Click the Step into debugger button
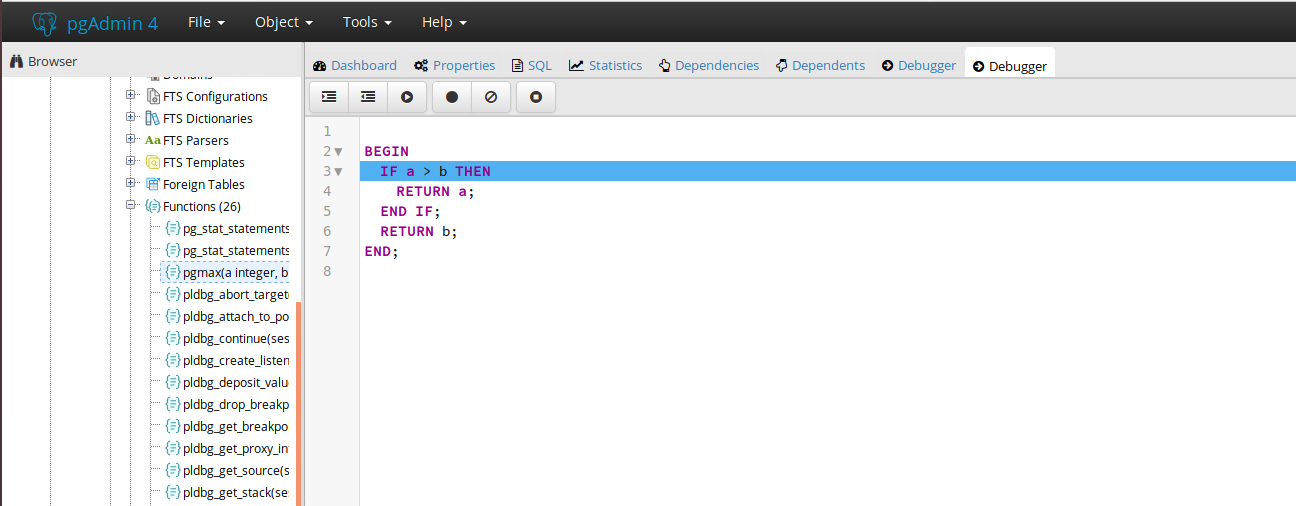 [329, 97]
